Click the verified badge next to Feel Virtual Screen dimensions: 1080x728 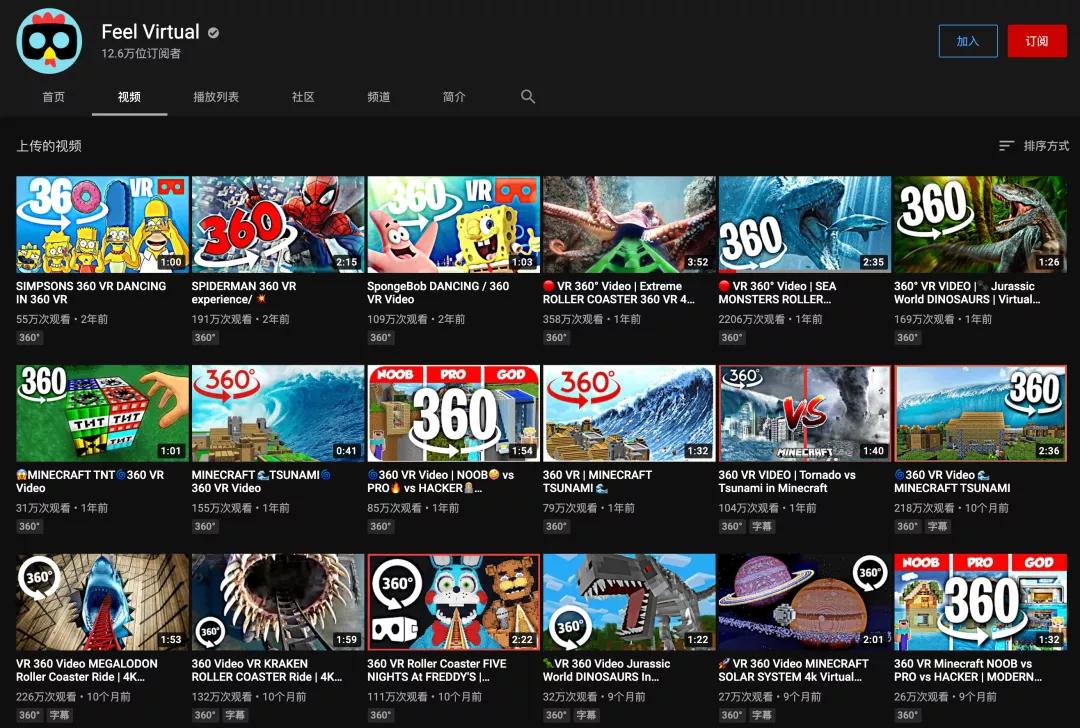(213, 33)
